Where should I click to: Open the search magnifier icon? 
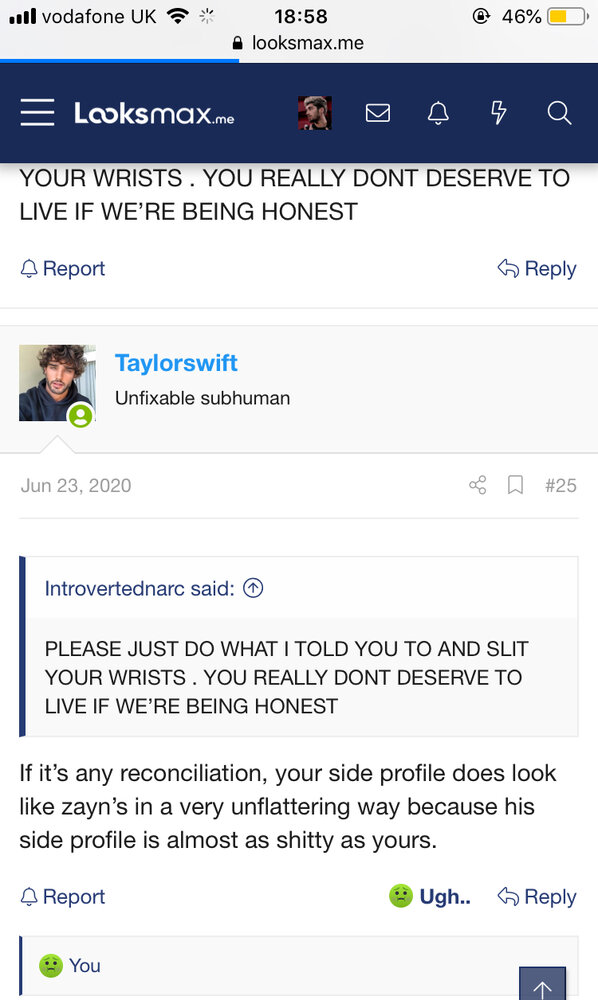558,113
